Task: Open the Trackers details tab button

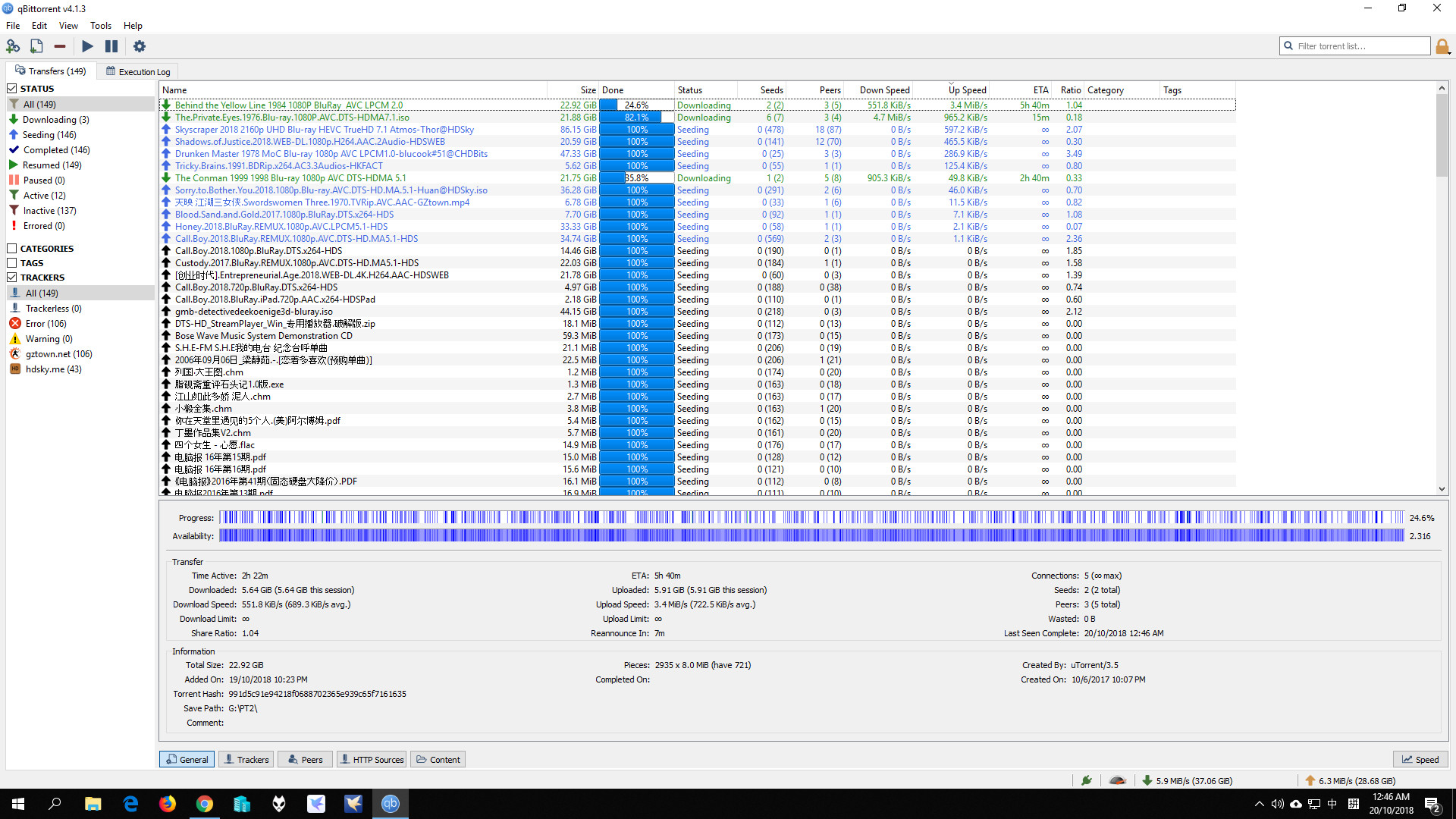Action: tap(246, 760)
